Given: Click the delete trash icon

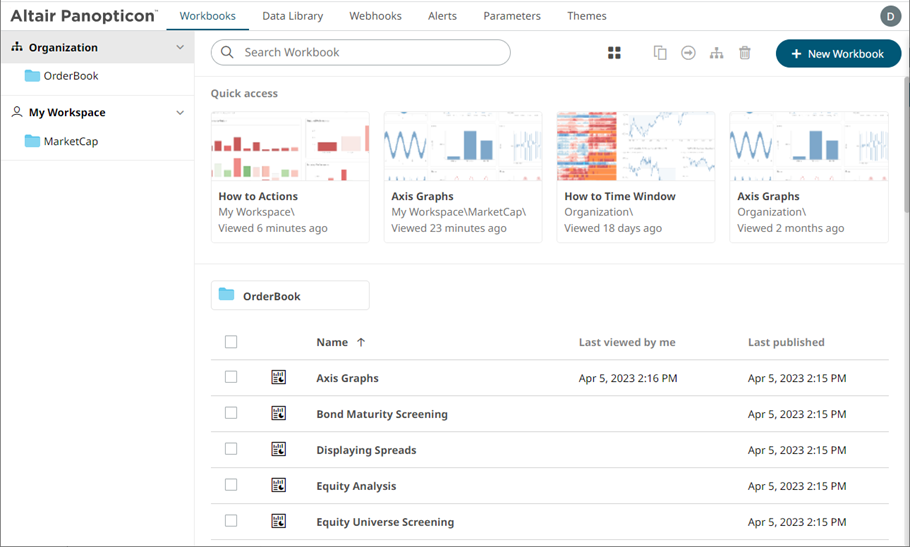Looking at the screenshot, I should click(745, 53).
